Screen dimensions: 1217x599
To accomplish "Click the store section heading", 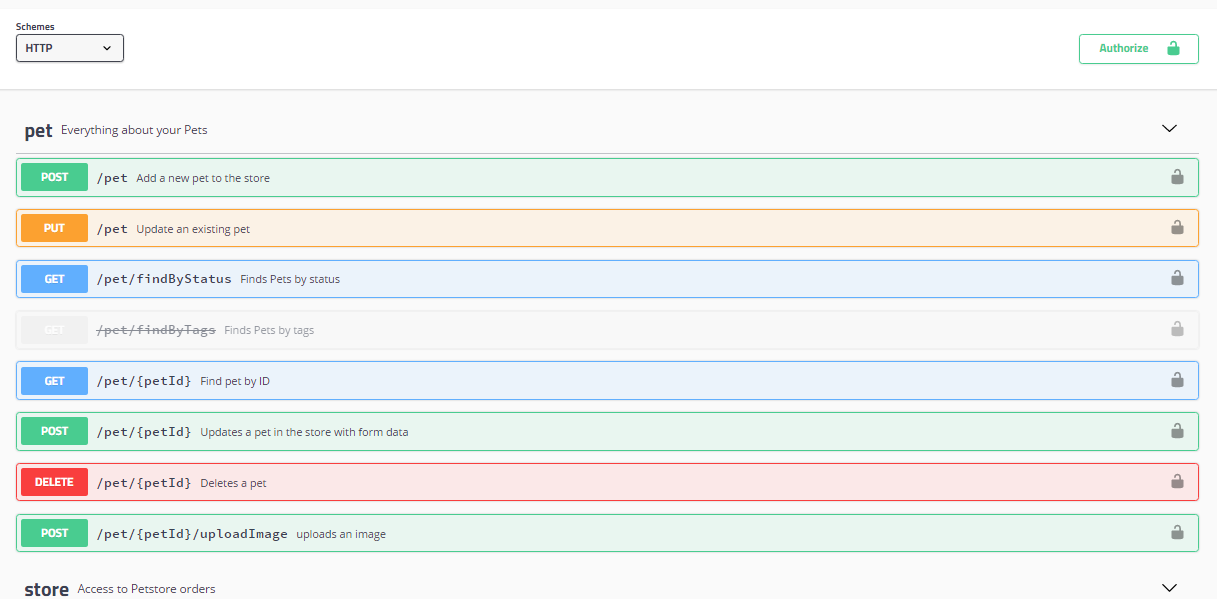I will click(46, 588).
